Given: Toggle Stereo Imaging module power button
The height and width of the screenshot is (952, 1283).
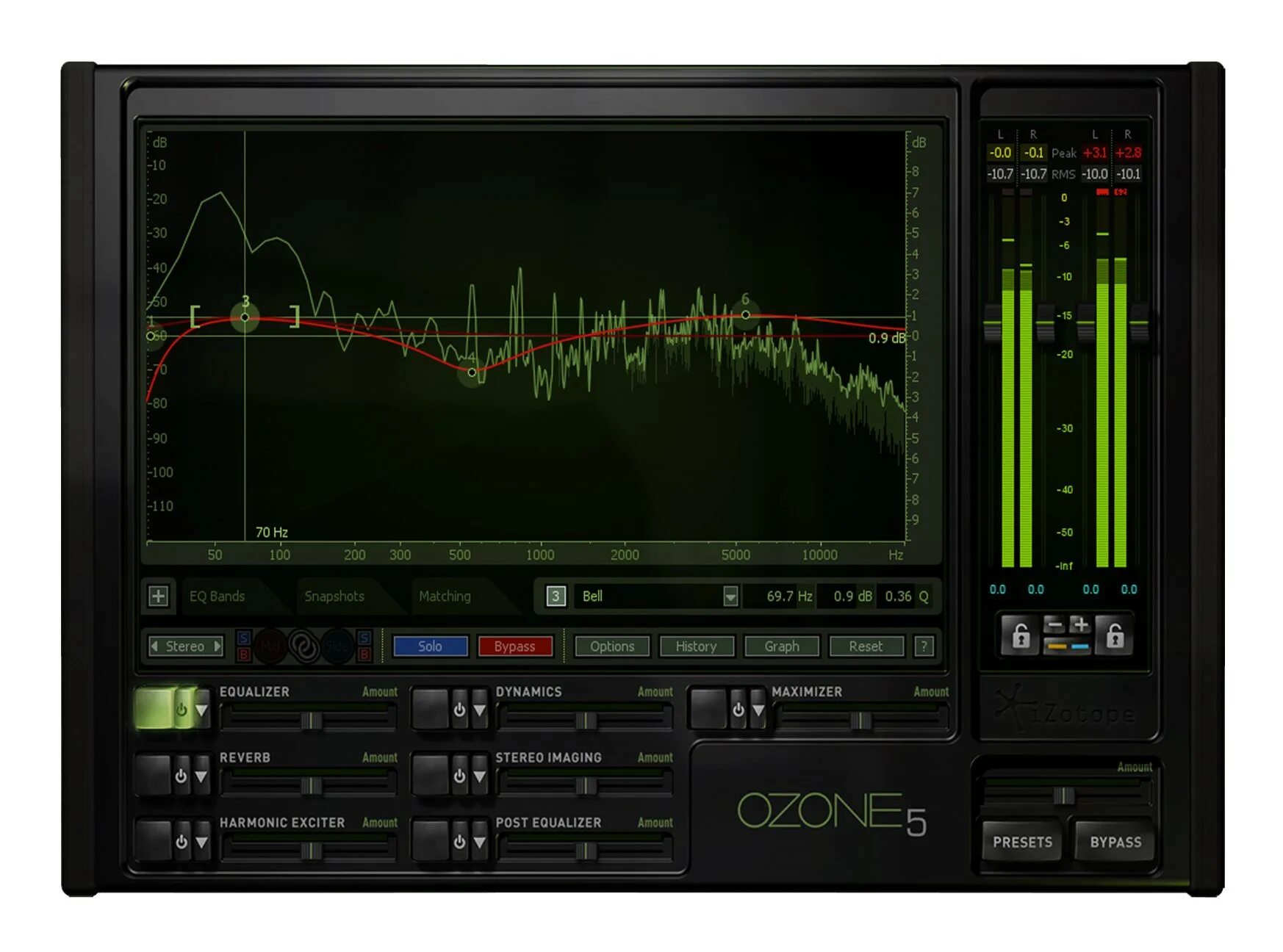Looking at the screenshot, I should 459,776.
